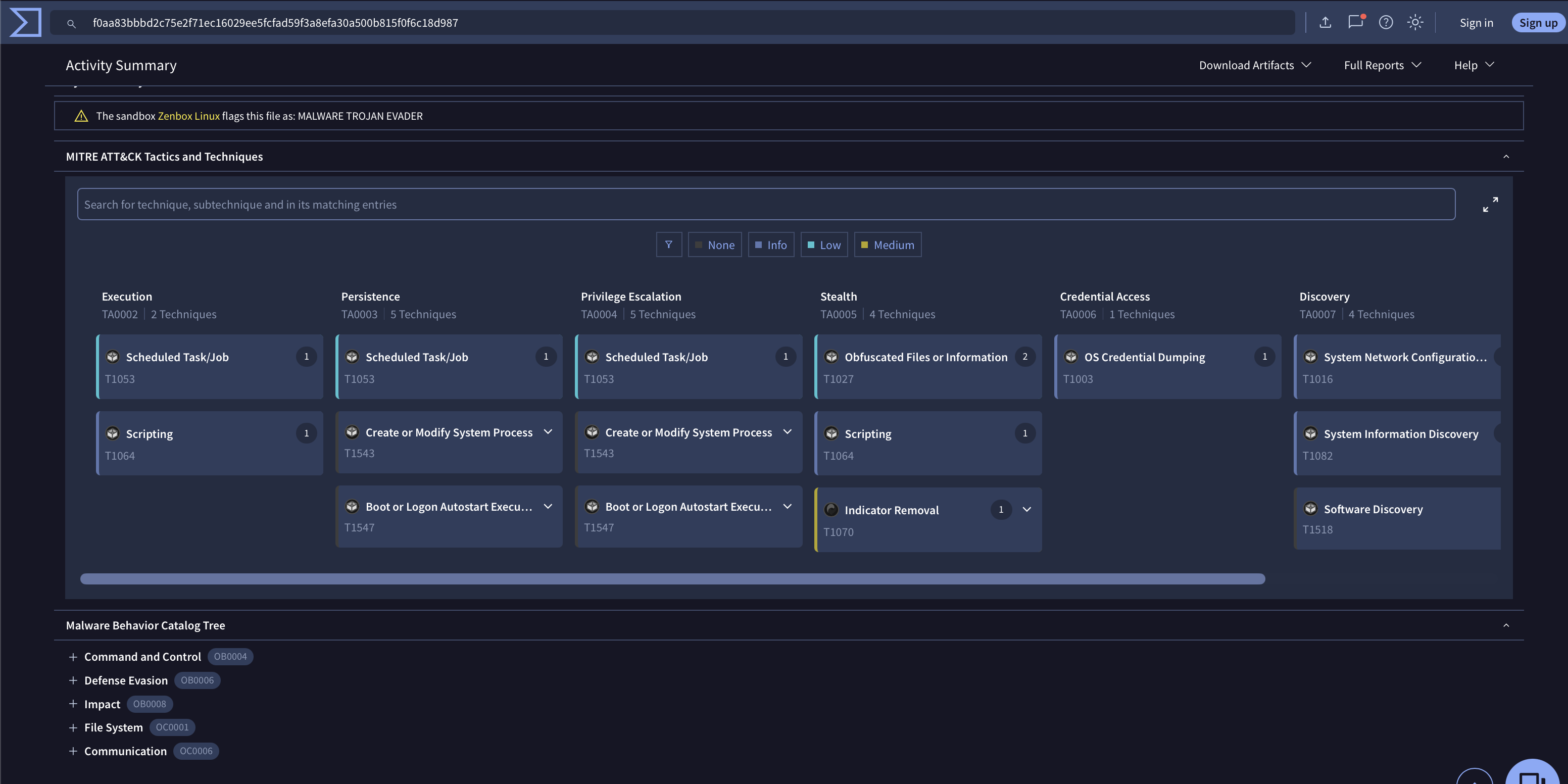Collapse the MITRE ATT&CK Tactics section
This screenshot has height=784, width=1568.
pyautogui.click(x=1506, y=157)
